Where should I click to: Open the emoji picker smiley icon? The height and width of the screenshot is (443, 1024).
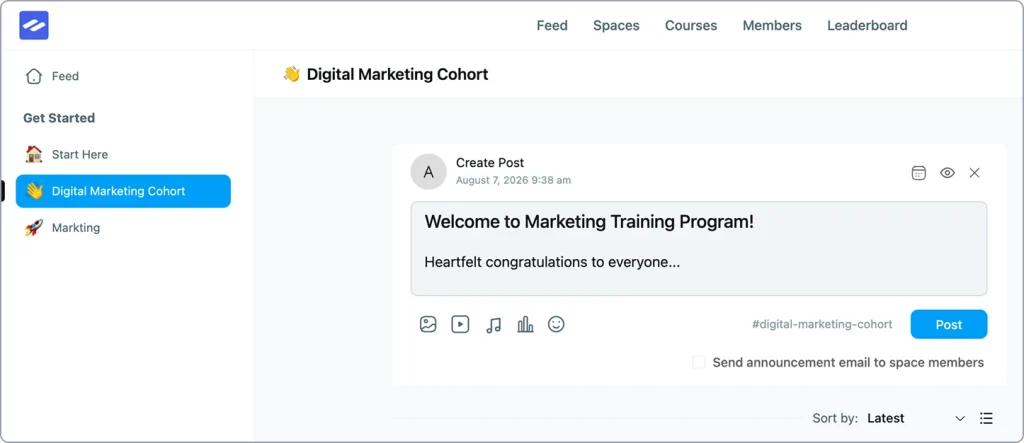click(556, 324)
